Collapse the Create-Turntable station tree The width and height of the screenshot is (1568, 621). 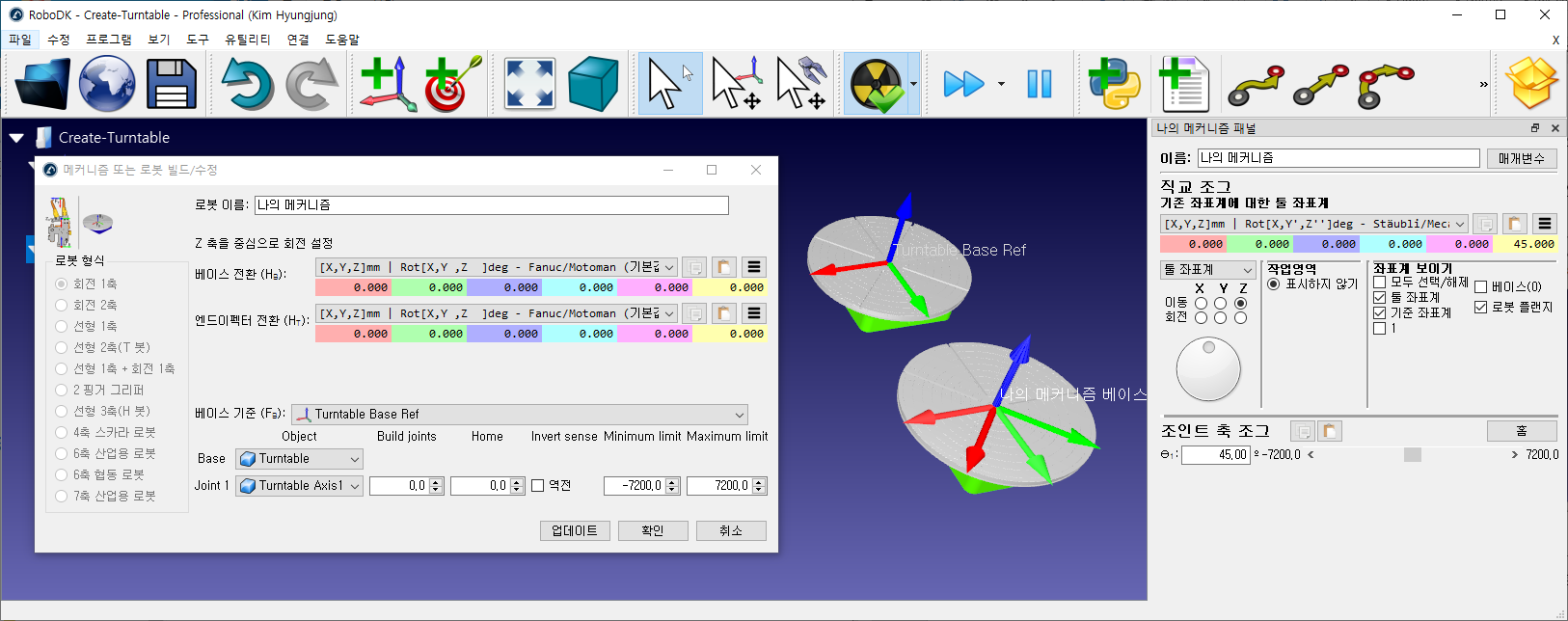pos(15,138)
